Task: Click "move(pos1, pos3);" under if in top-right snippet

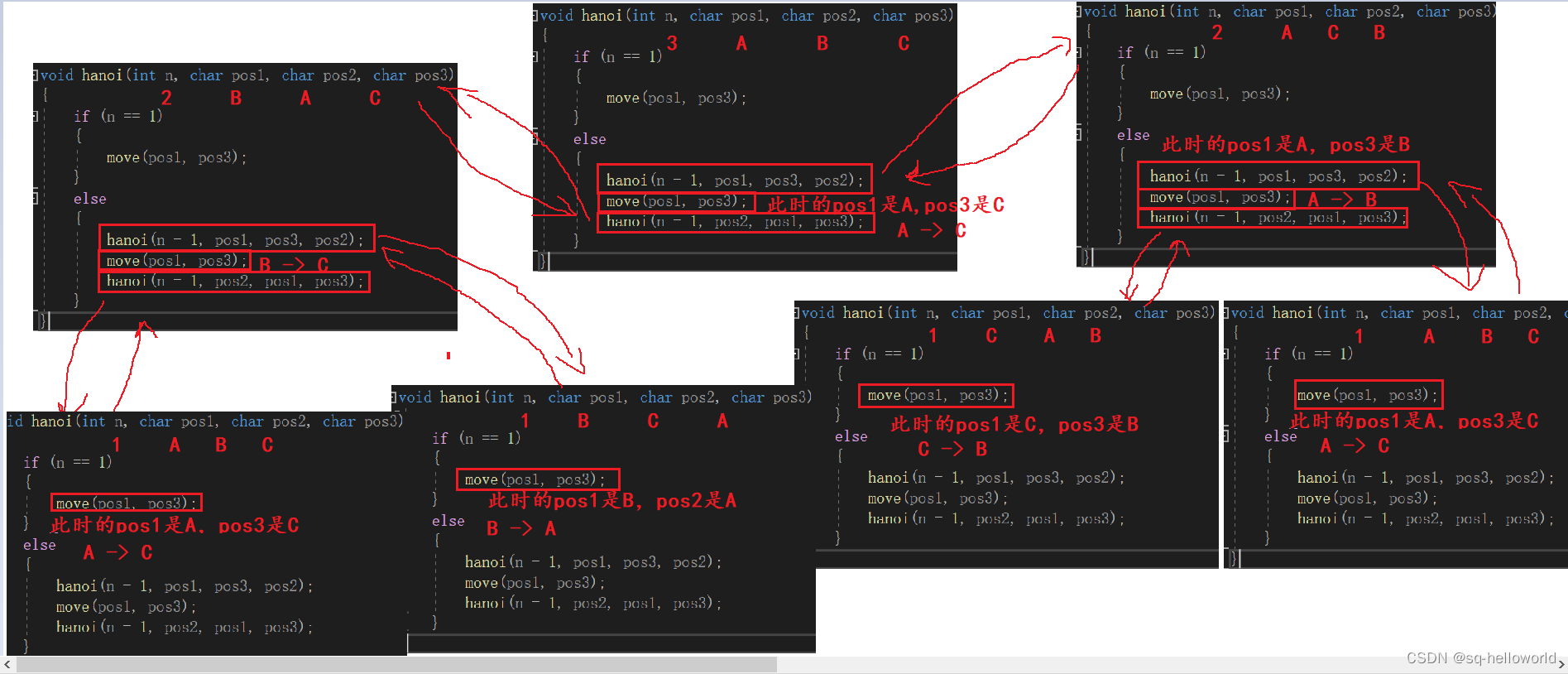Action: [1220, 94]
